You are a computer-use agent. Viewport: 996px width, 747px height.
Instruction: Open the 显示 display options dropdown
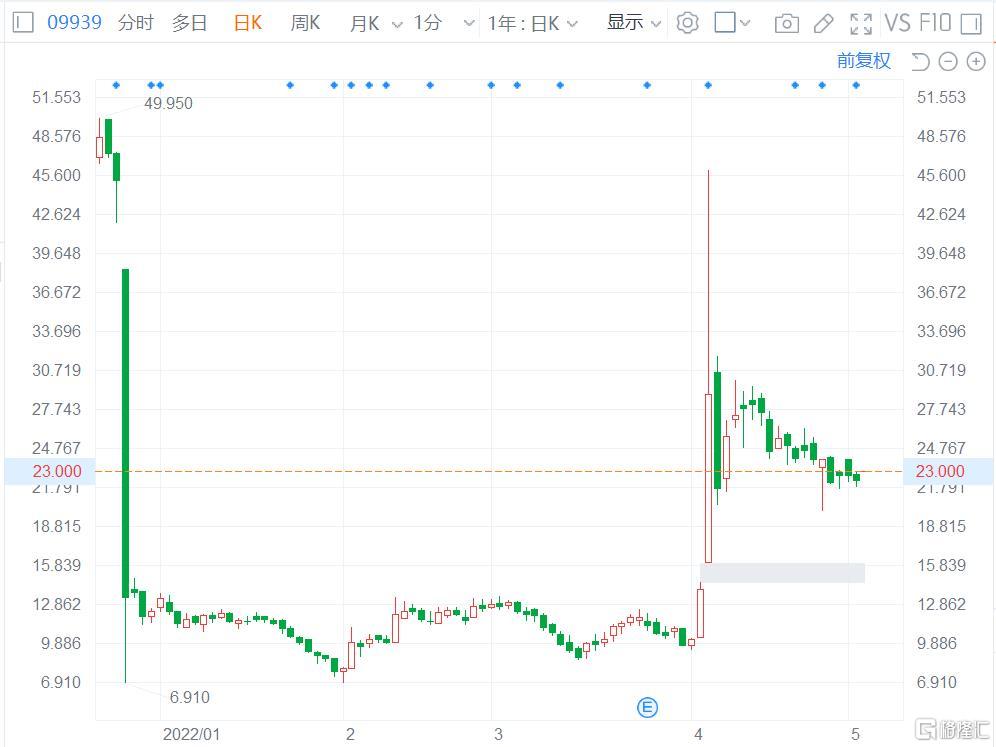point(634,22)
